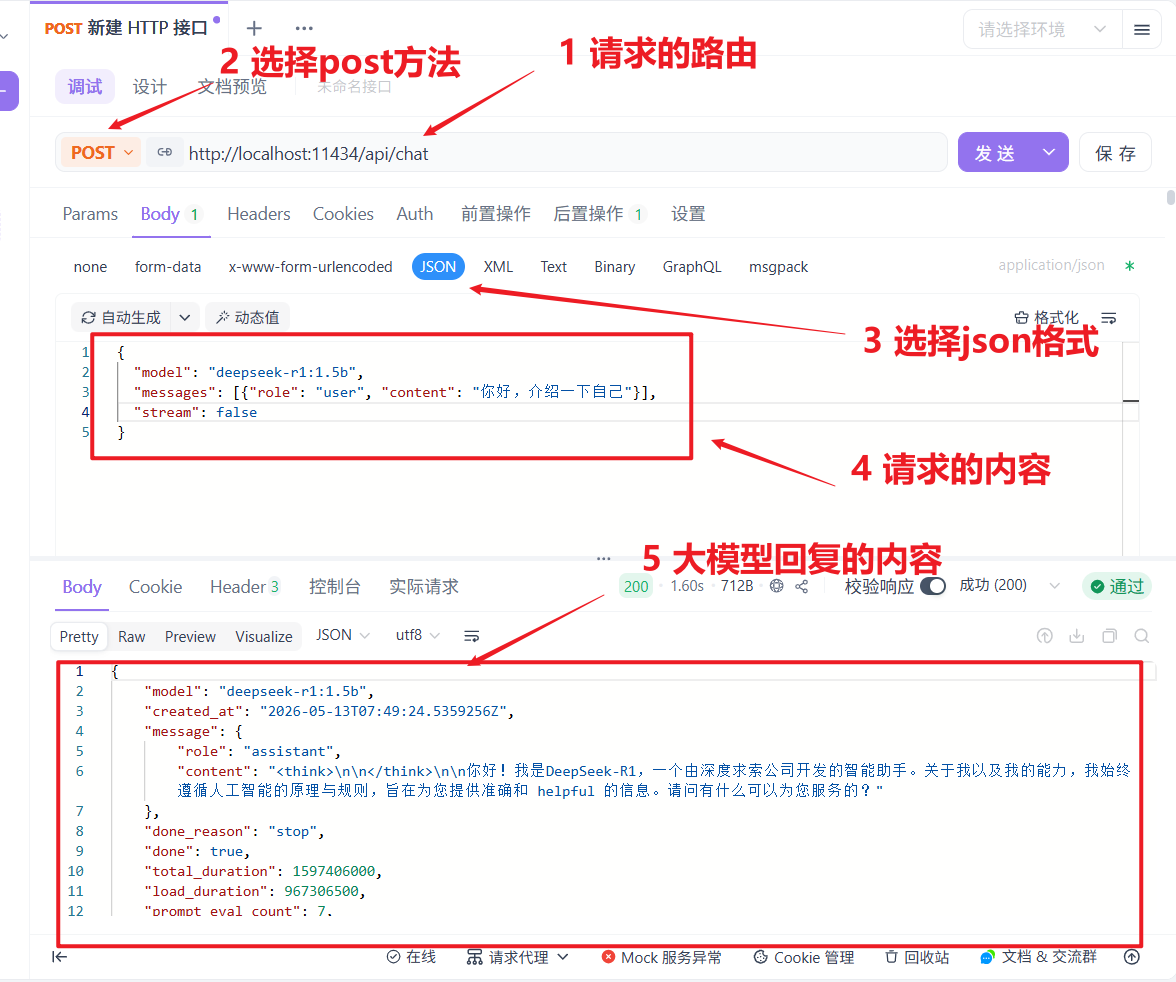Select the Binary body type

click(x=614, y=267)
